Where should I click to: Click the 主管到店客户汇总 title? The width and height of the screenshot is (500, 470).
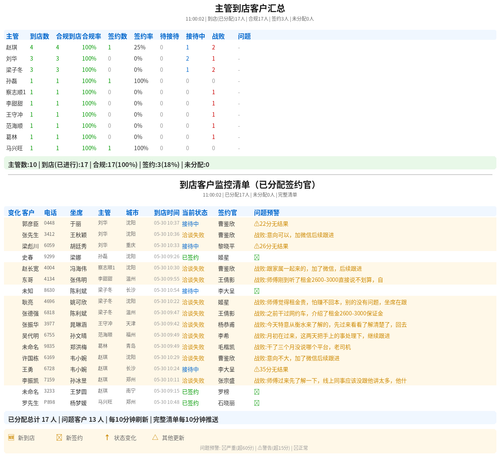[250, 8]
